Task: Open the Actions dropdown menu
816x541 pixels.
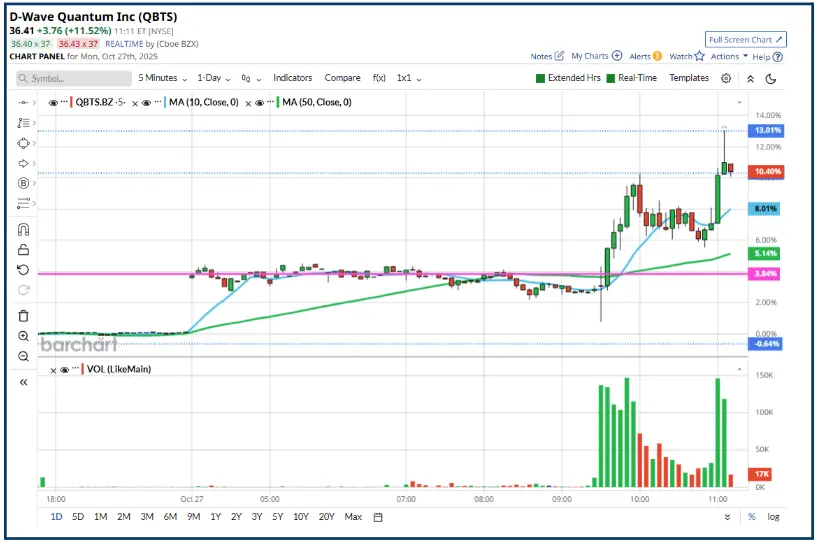Action: 728,57
